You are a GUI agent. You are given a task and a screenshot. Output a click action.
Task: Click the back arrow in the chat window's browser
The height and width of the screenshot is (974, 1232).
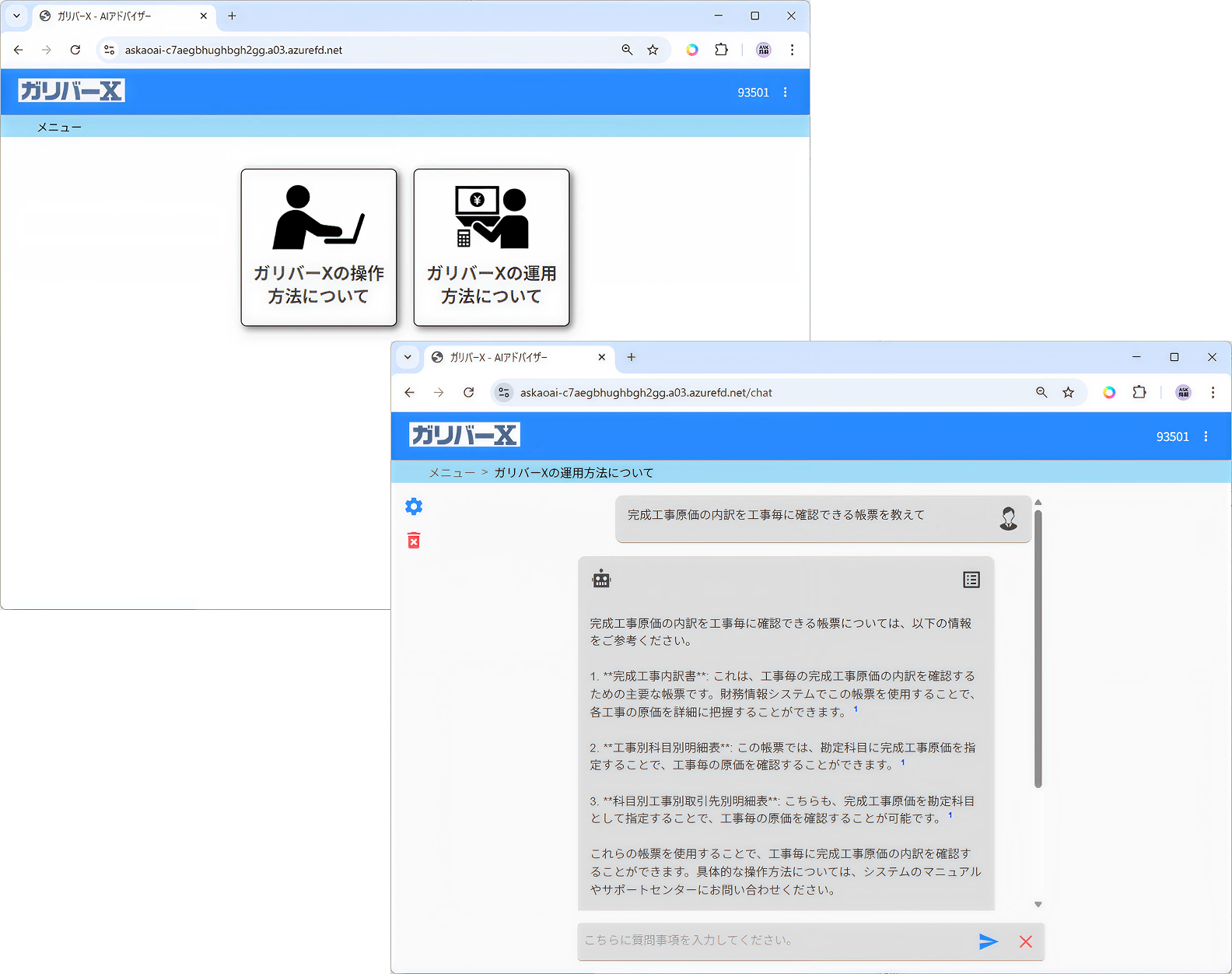click(410, 393)
